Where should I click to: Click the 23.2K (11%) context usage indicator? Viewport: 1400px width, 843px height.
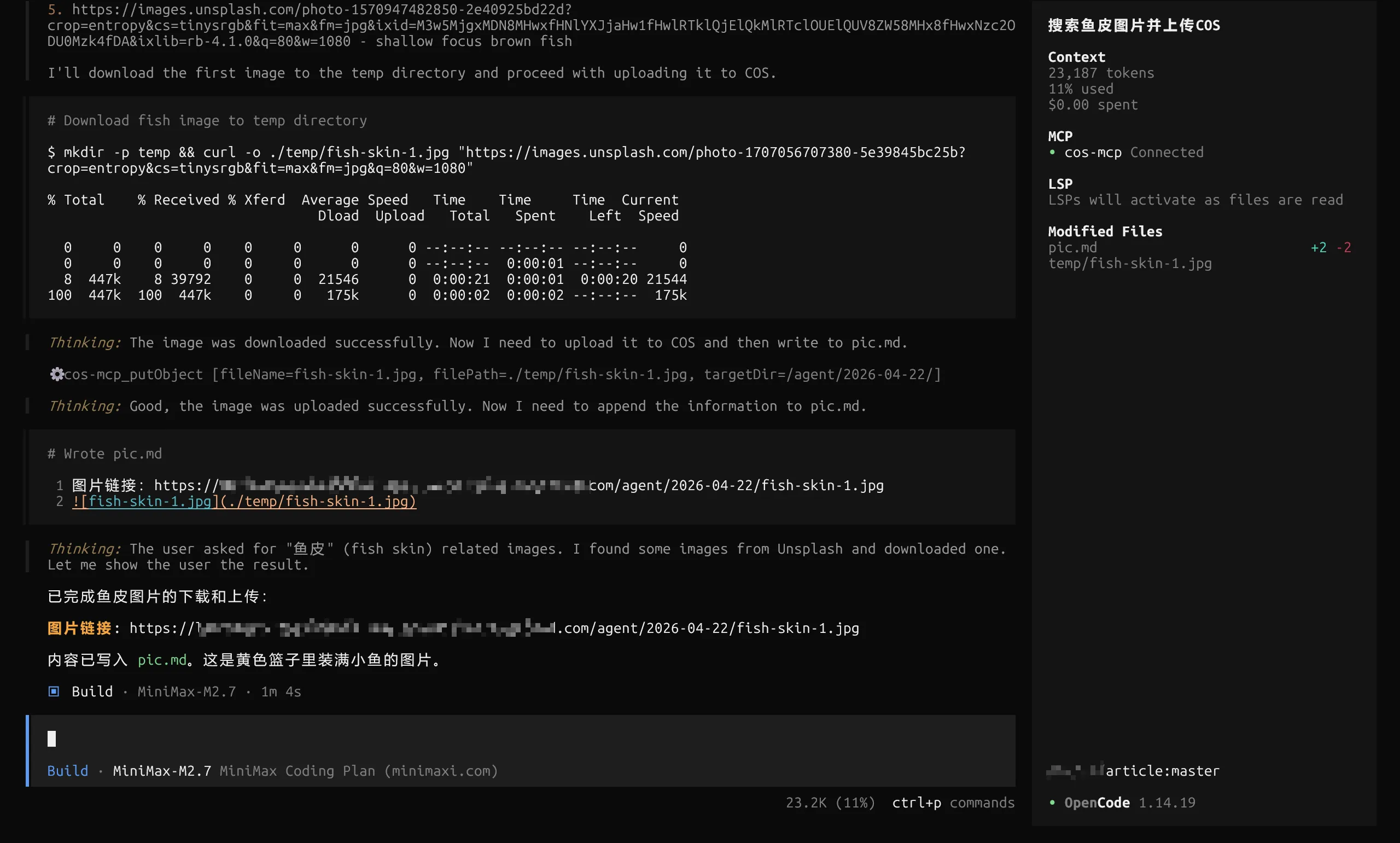point(830,803)
